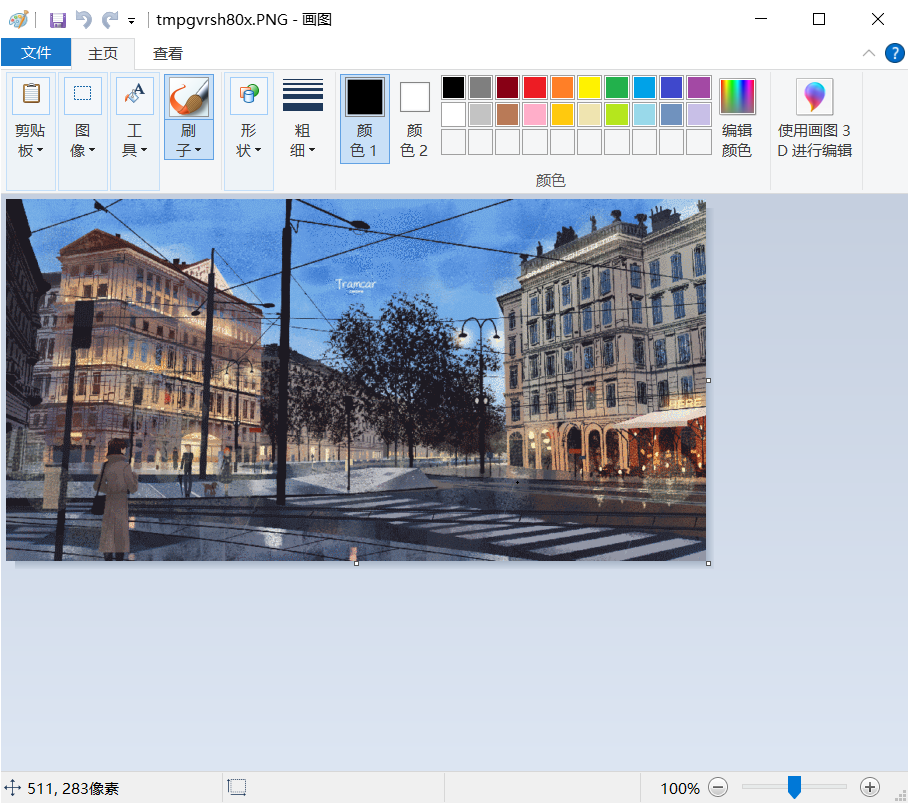The width and height of the screenshot is (909, 804).
Task: Click the paste clipboard icon
Action: pos(31,94)
